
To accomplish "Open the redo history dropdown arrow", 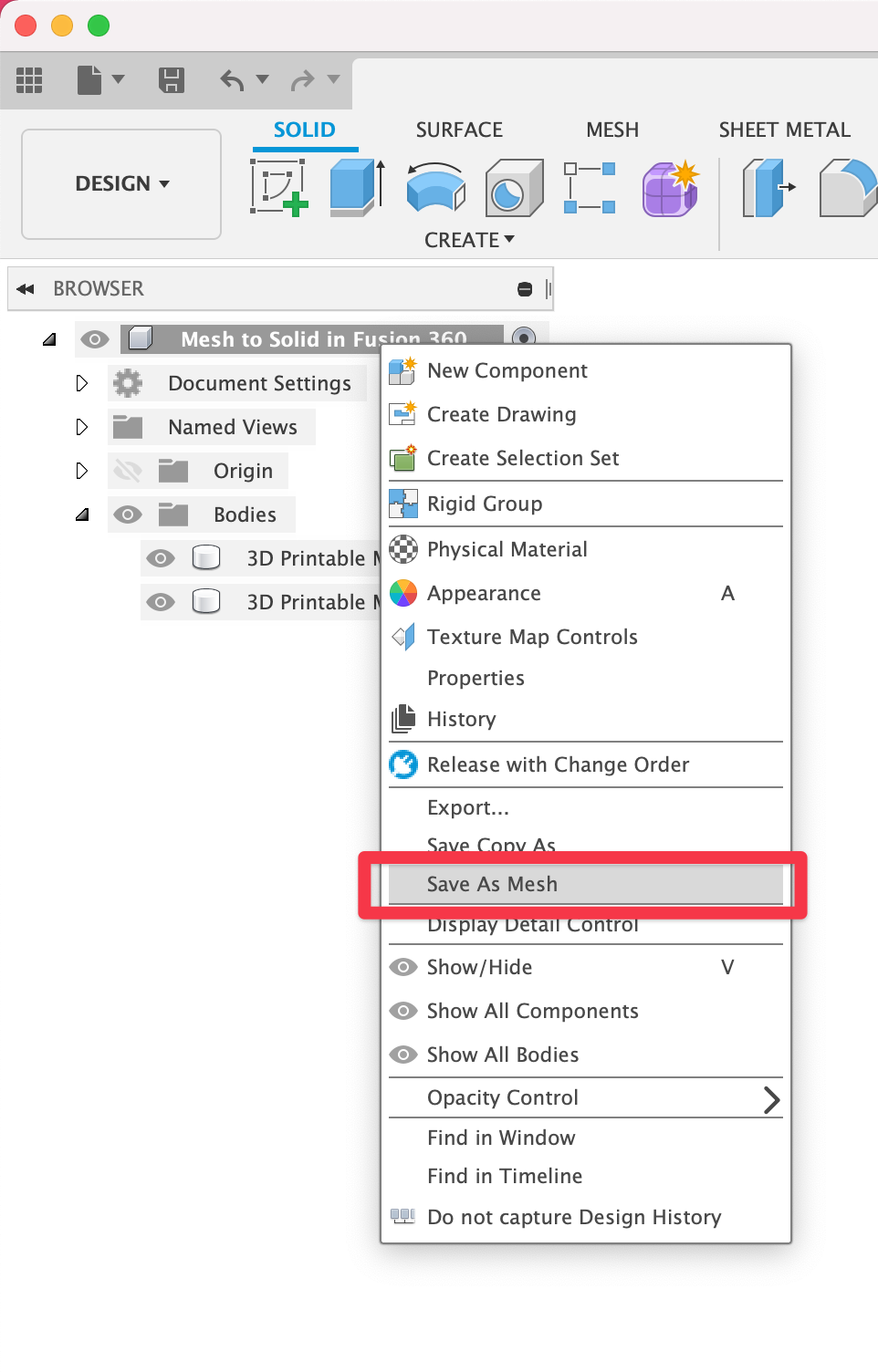I will pyautogui.click(x=333, y=79).
